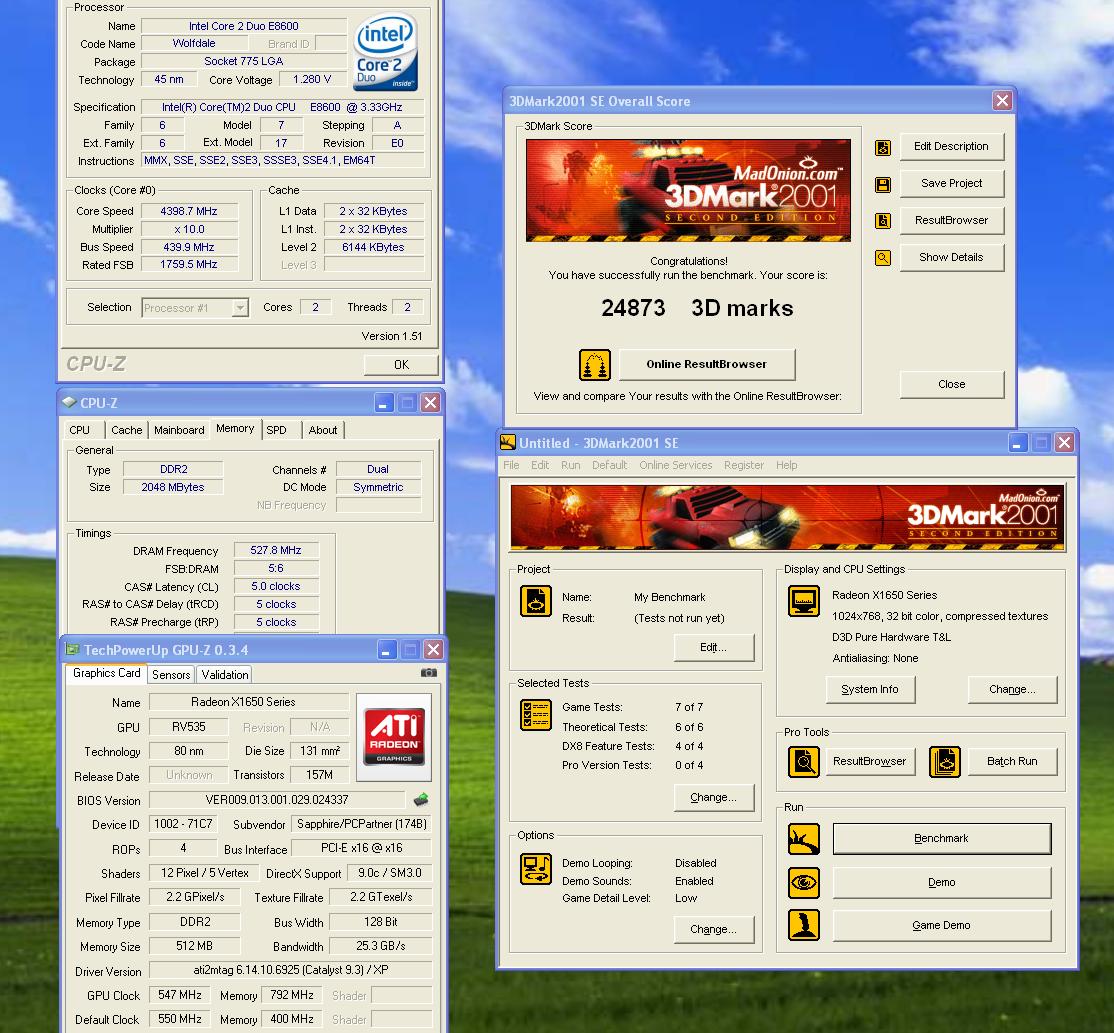
Task: Click the DRAM Frequency value 527.8 MHz
Action: [x=276, y=551]
